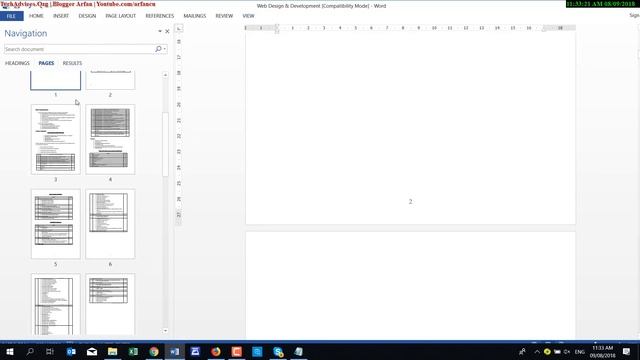640x360 pixels.
Task: Click Sign in at top right
Action: pos(634,16)
